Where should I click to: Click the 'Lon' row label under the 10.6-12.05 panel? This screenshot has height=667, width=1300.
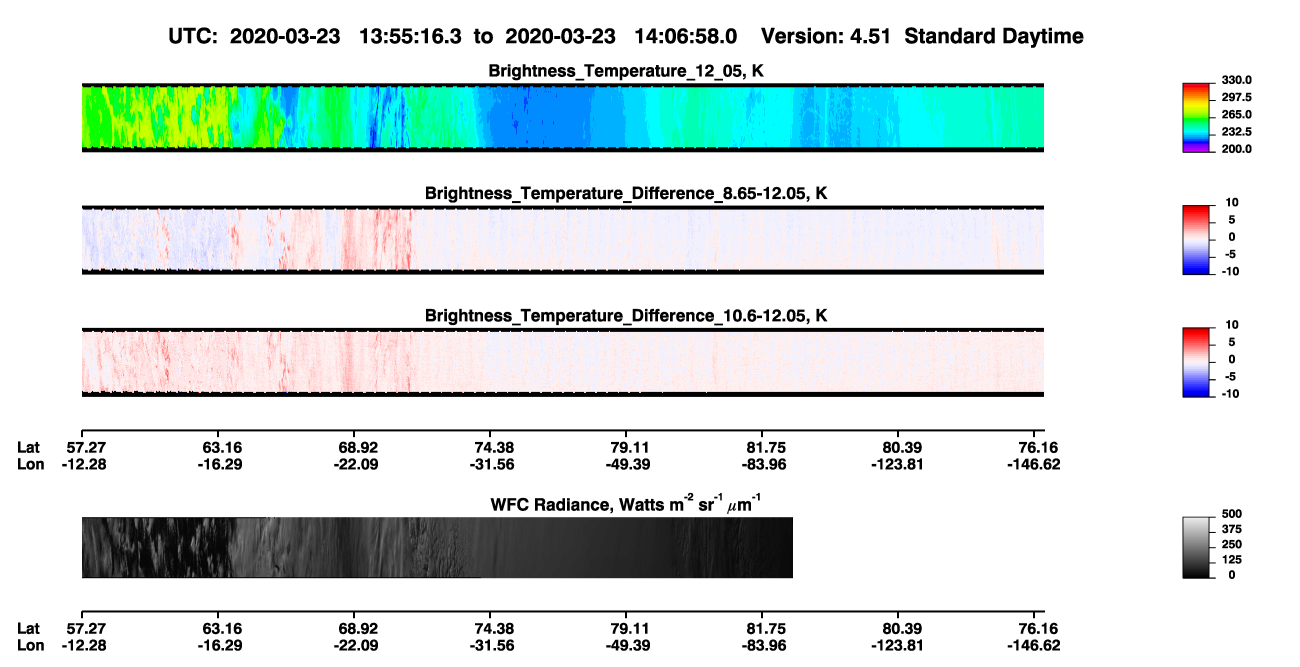30,464
